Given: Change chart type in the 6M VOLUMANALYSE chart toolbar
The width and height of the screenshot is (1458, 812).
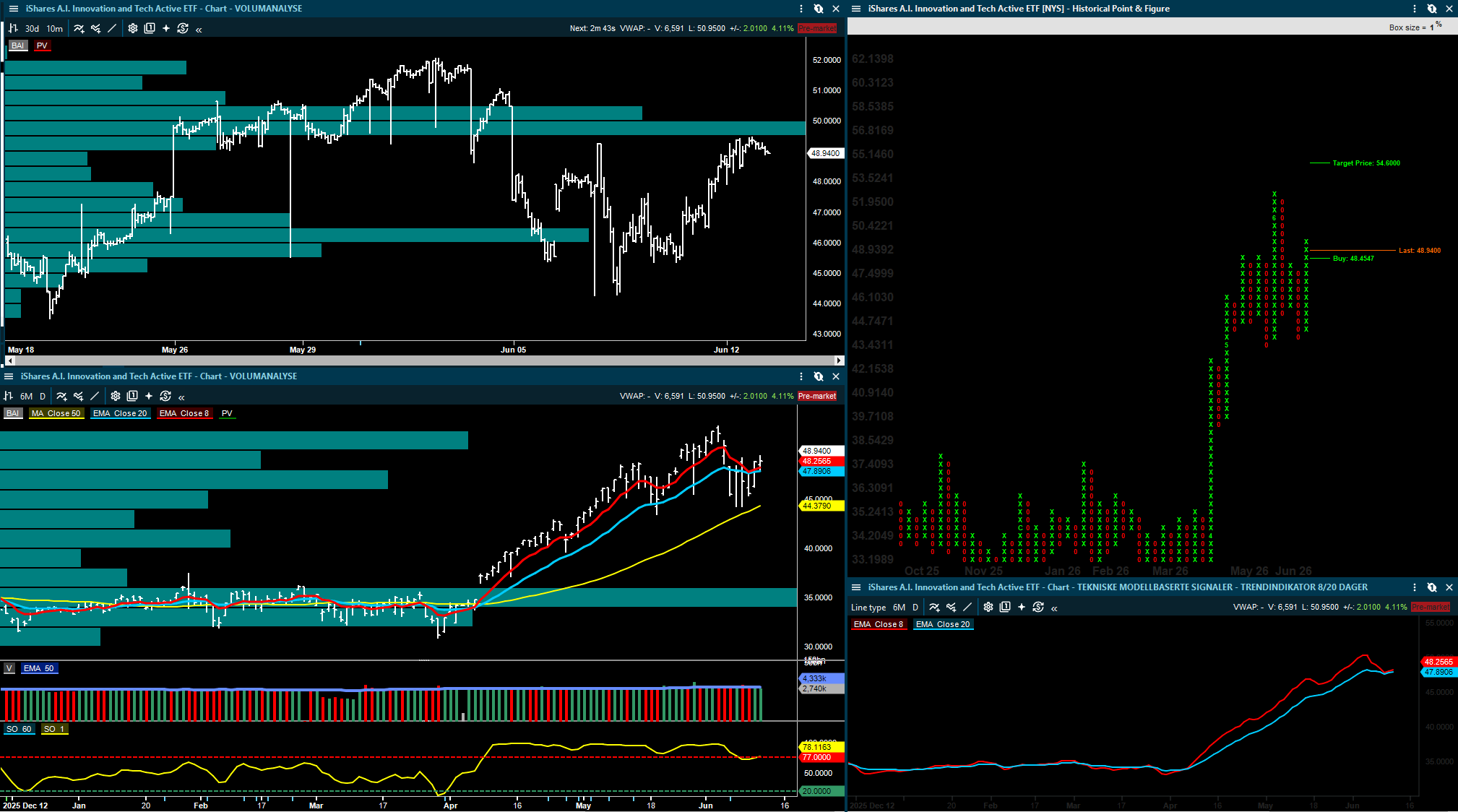Looking at the screenshot, I should pyautogui.click(x=9, y=396).
